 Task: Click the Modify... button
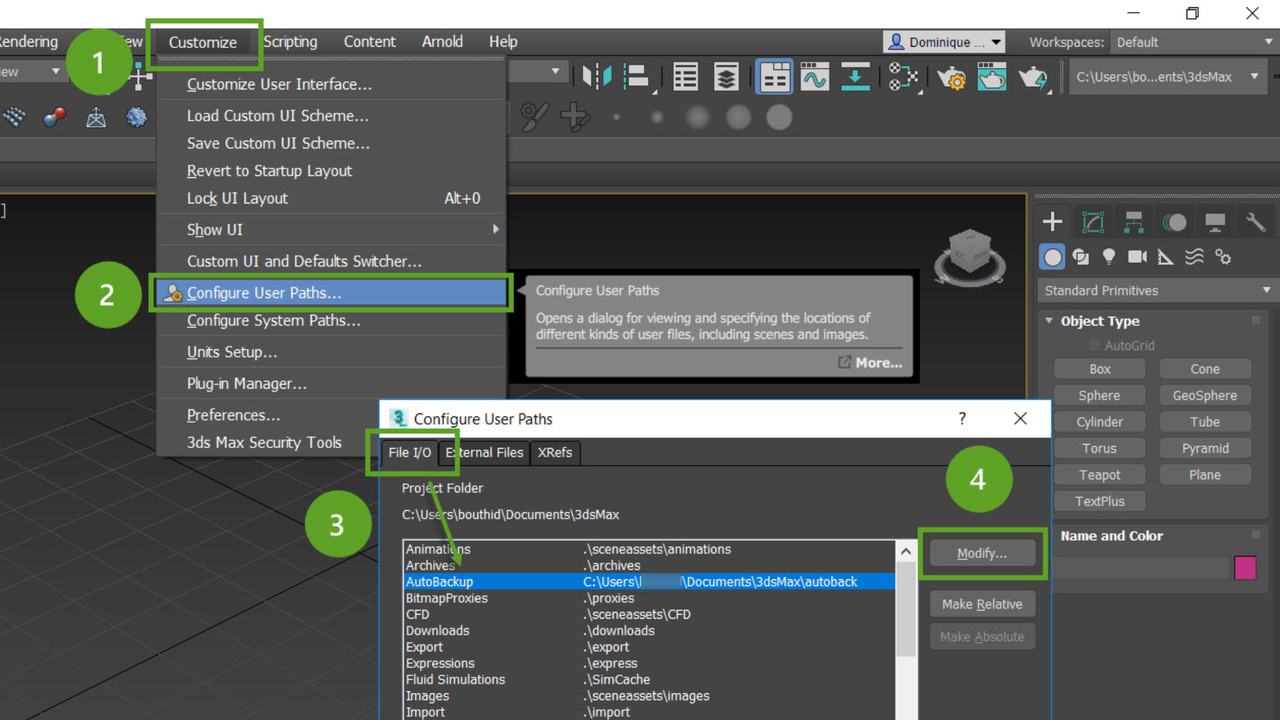982,553
